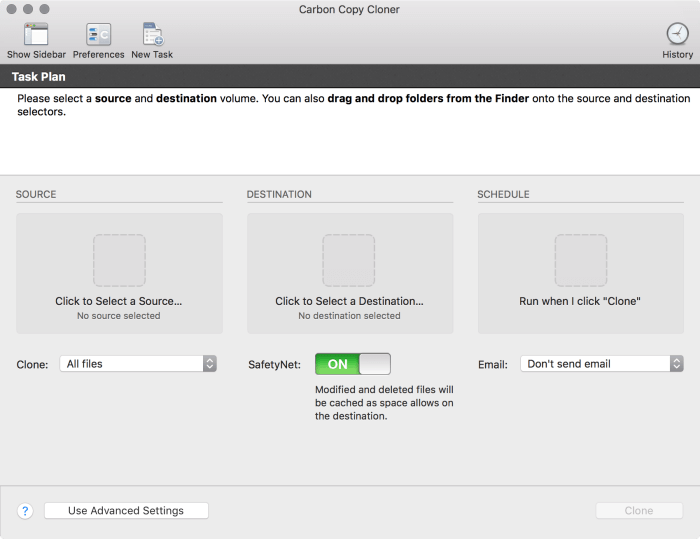Viewport: 700px width, 539px height.
Task: Open the help question mark button
Action: pyautogui.click(x=25, y=510)
